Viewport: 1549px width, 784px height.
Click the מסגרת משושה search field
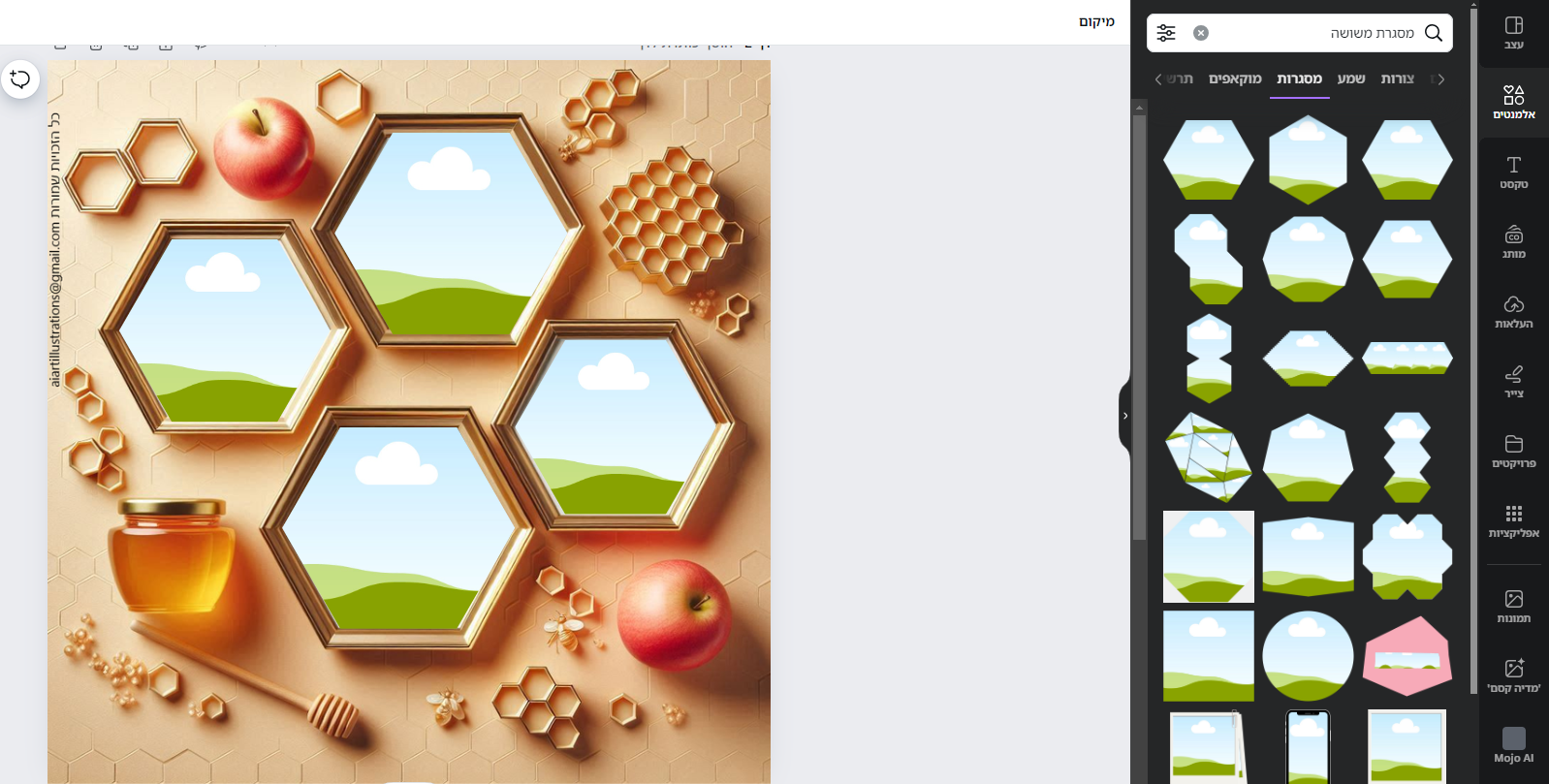(x=1318, y=33)
